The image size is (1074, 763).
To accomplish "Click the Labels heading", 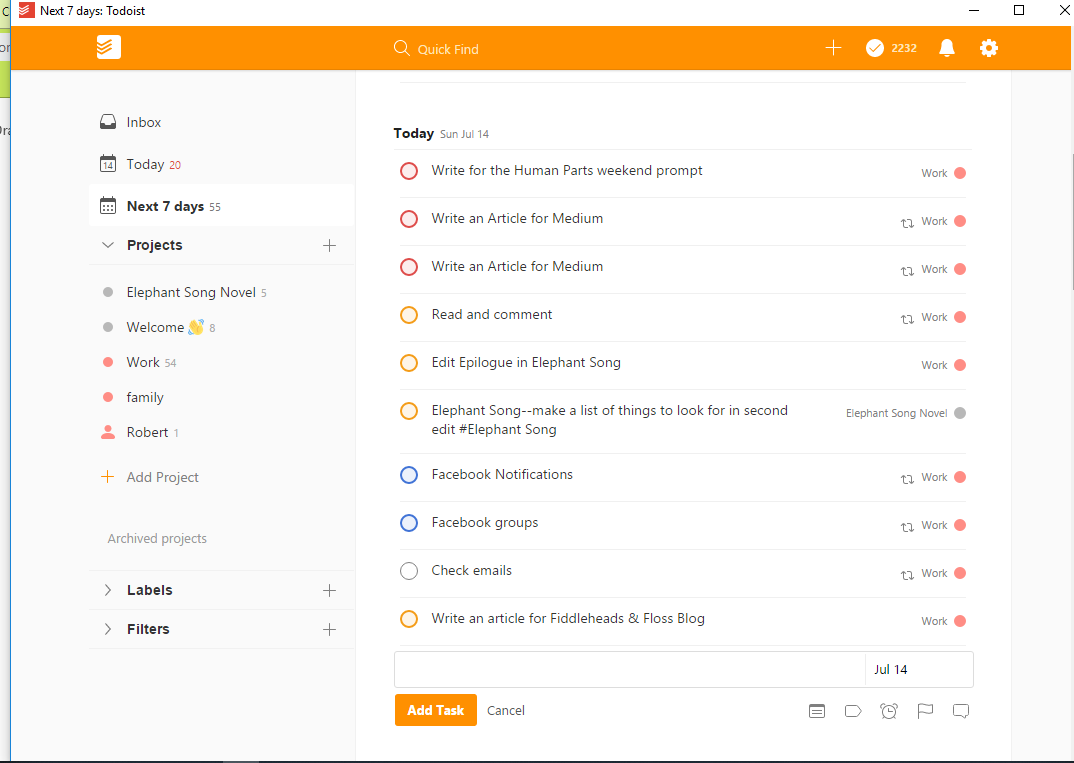I will tap(149, 590).
